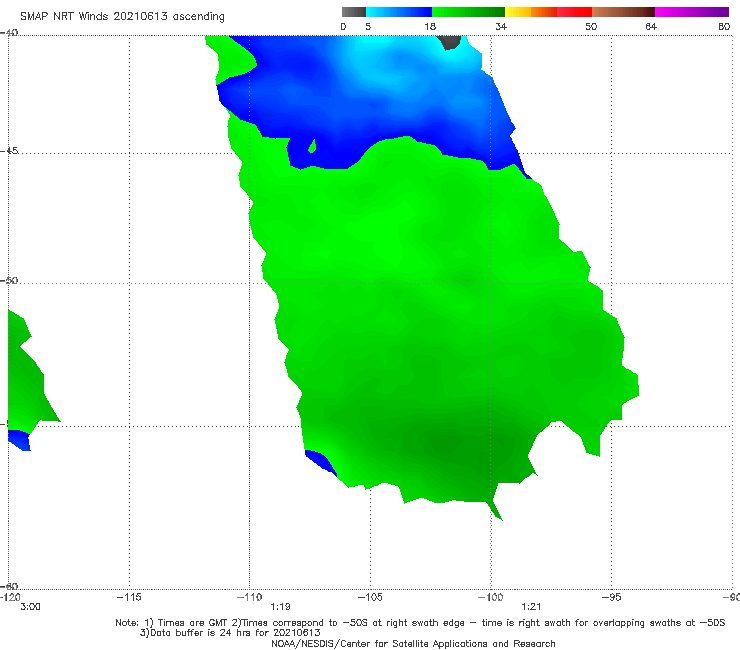This screenshot has height=650, width=740.
Task: Click the latitude label '-45'
Action: (9, 151)
